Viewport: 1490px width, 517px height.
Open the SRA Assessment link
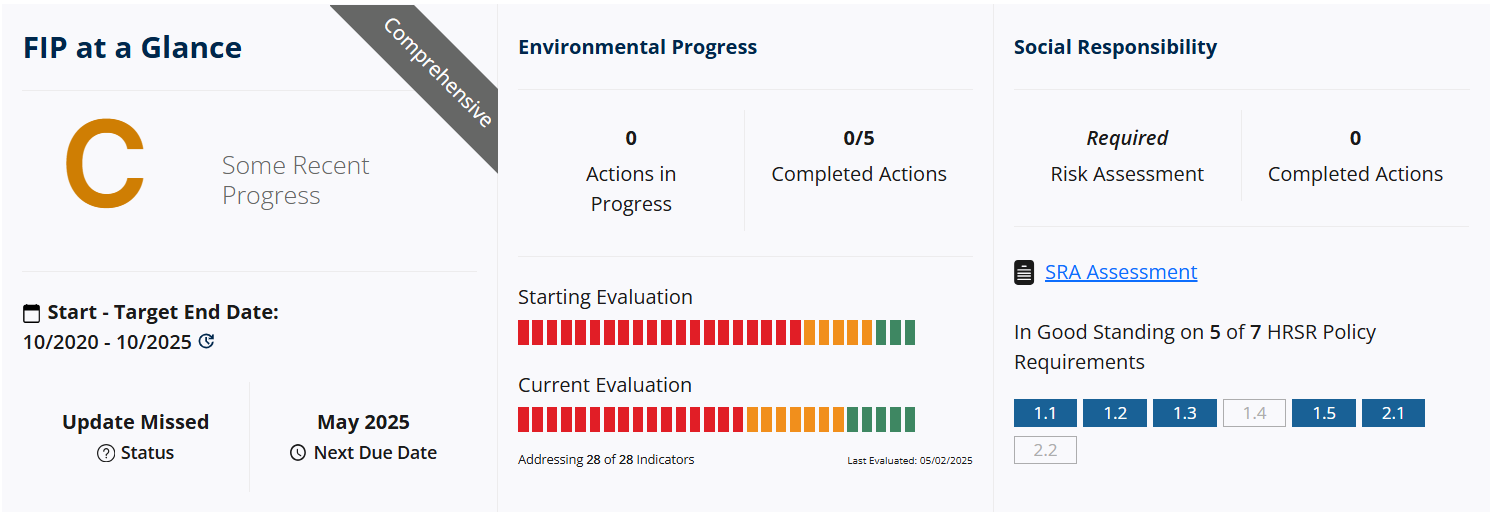click(x=1120, y=272)
